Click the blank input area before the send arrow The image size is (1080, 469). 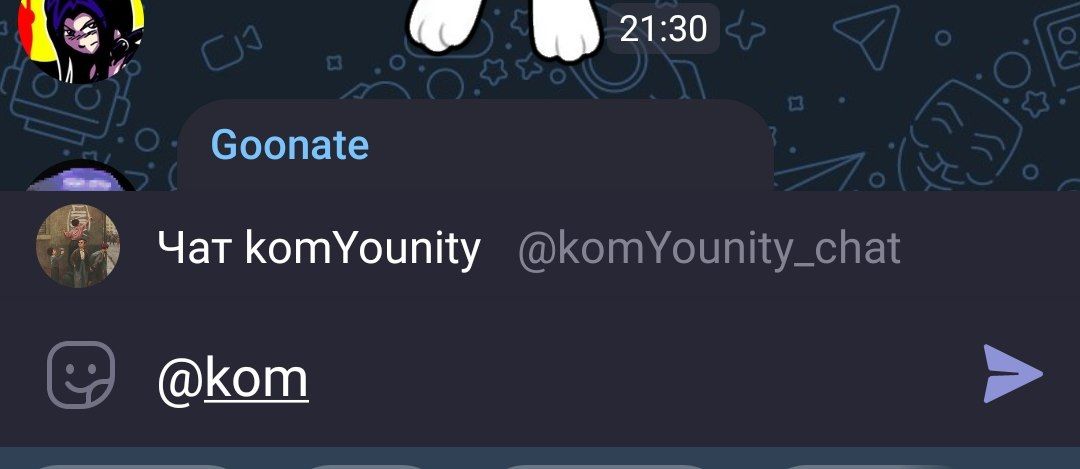(x=641, y=376)
